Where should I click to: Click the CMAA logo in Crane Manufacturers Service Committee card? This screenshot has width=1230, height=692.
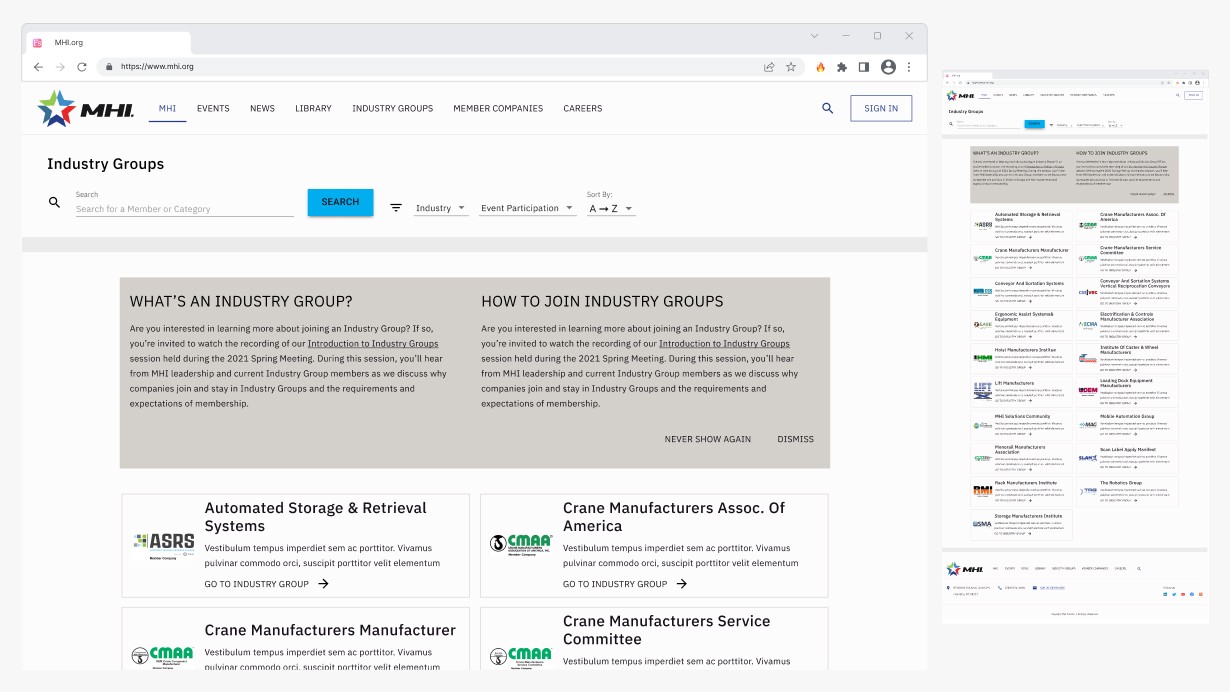pos(521,656)
